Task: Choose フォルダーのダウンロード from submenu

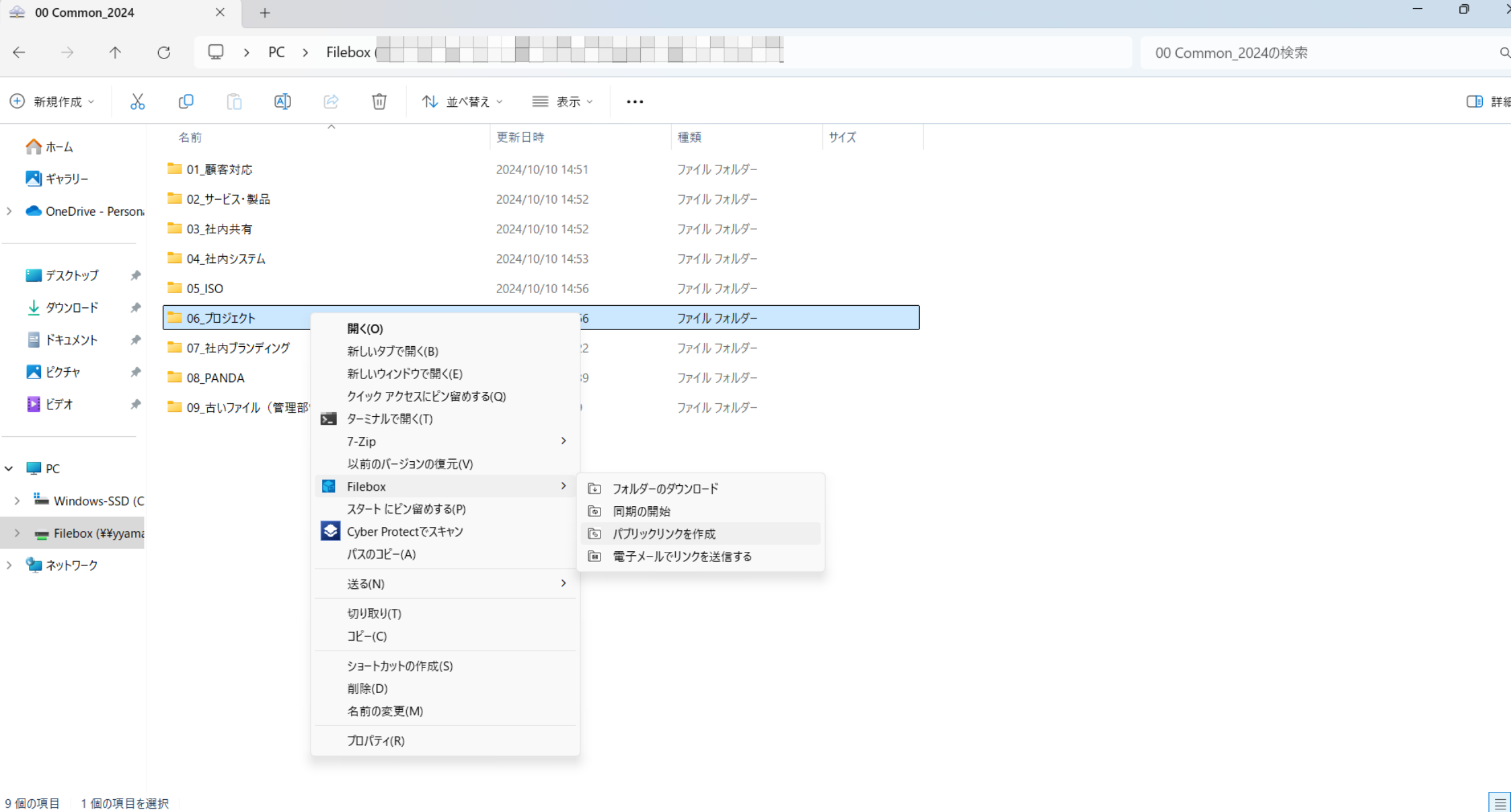Action: point(665,489)
